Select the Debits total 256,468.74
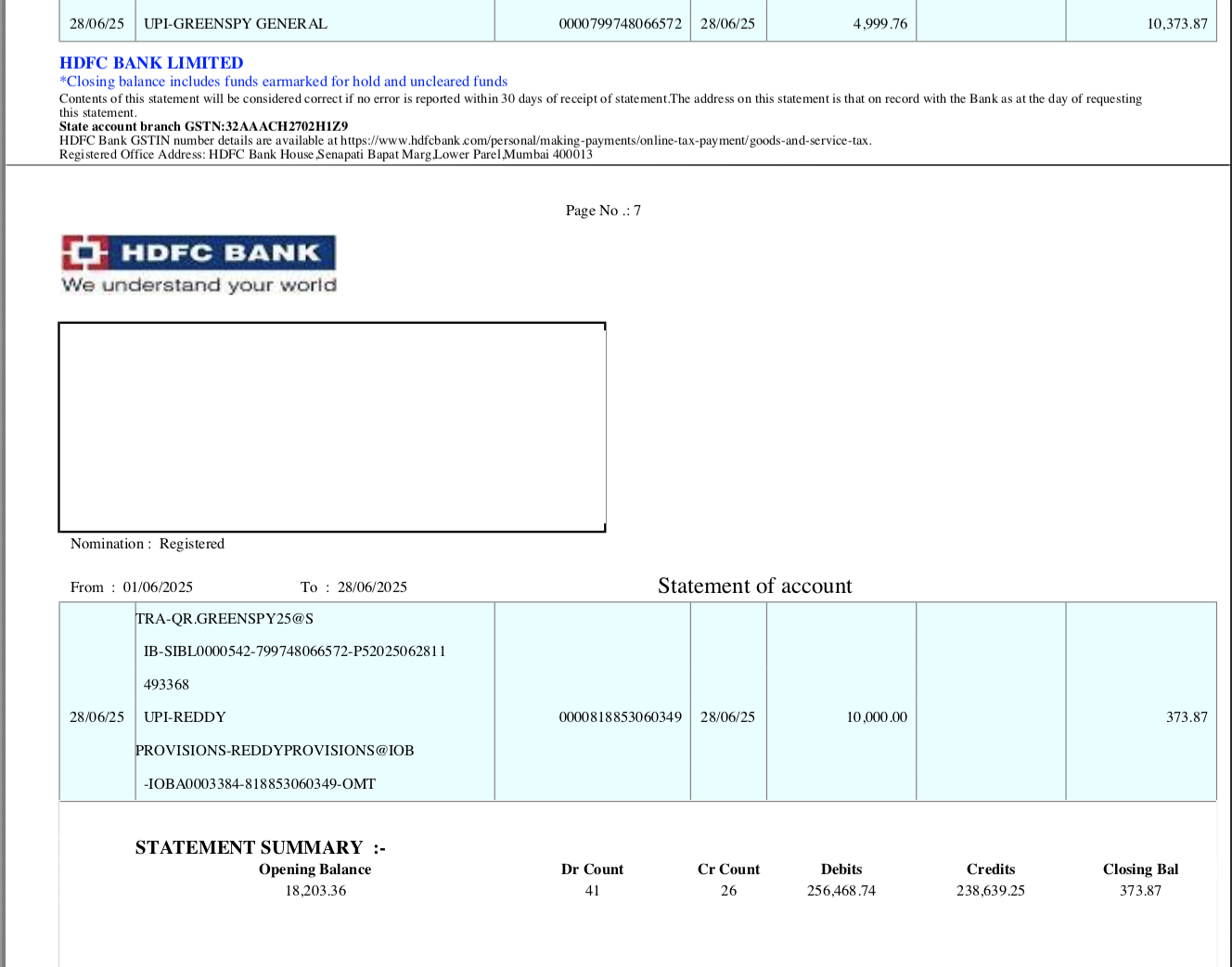This screenshot has width=1232, height=967. [x=841, y=891]
